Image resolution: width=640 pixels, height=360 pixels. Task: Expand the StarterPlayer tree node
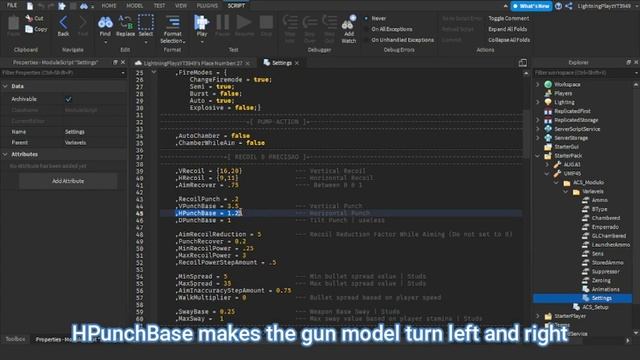coord(538,316)
